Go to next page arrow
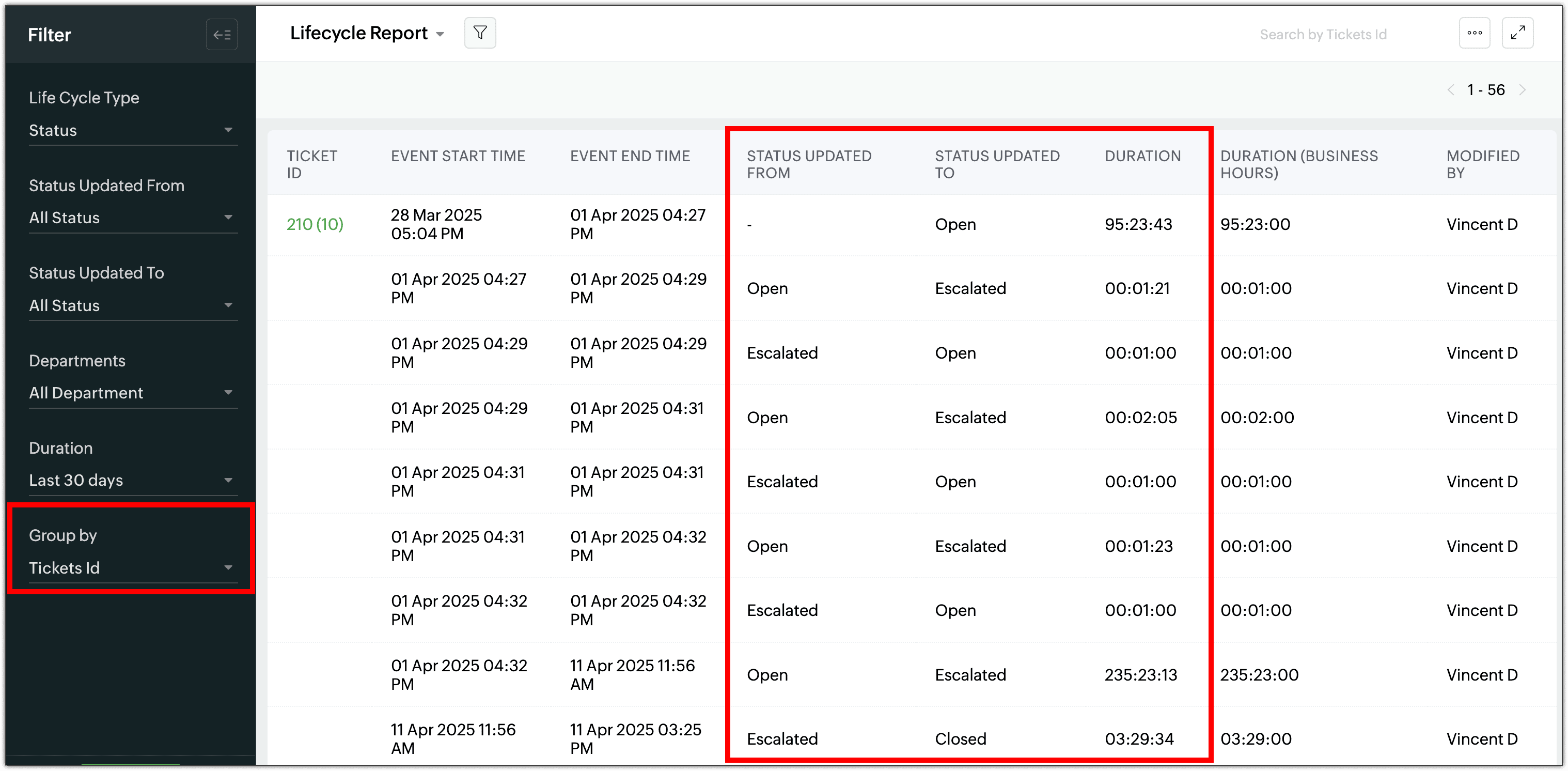 [1523, 90]
